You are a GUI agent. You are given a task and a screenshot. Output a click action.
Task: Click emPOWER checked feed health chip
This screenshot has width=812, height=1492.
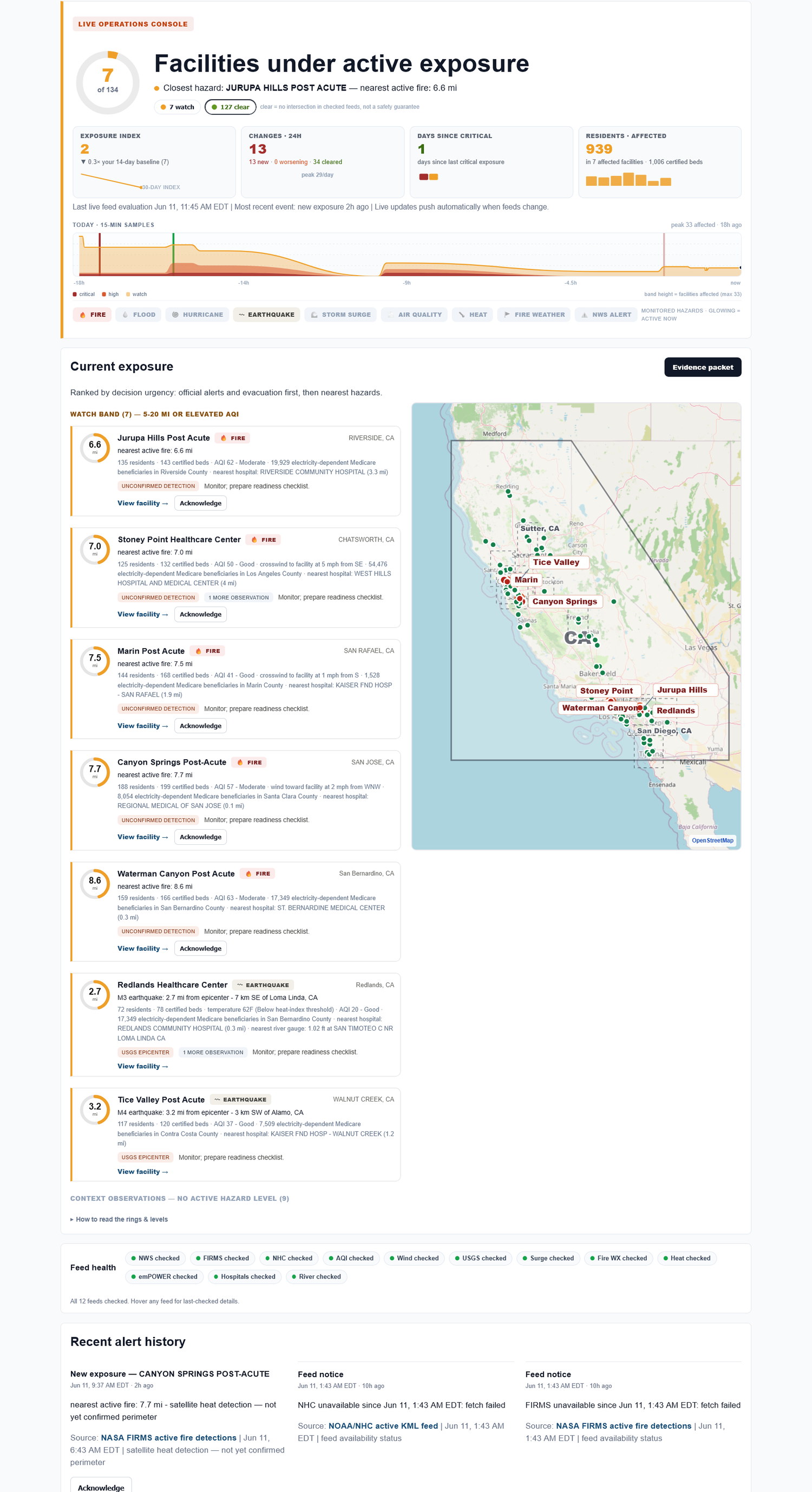click(165, 1276)
